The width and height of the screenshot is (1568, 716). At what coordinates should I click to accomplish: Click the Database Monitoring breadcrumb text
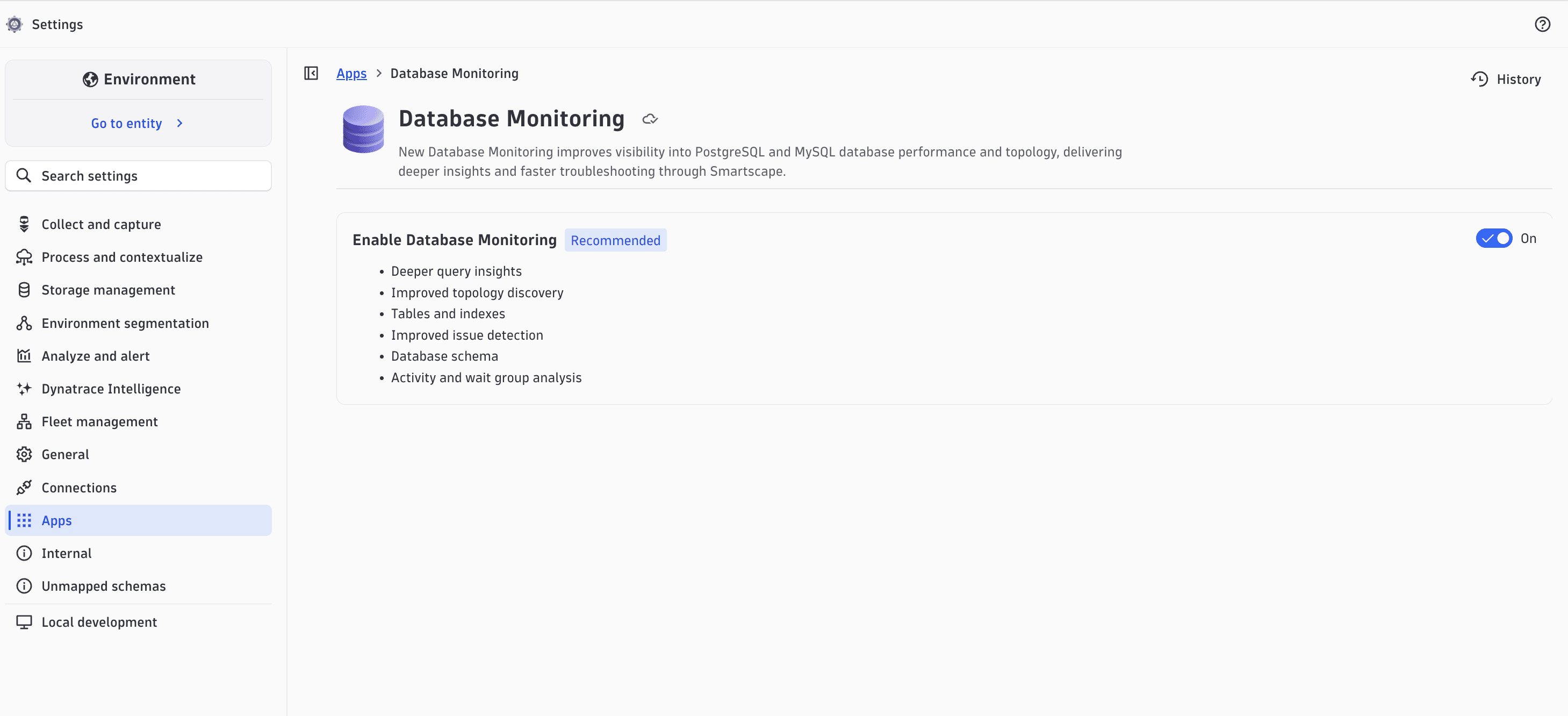pos(454,74)
